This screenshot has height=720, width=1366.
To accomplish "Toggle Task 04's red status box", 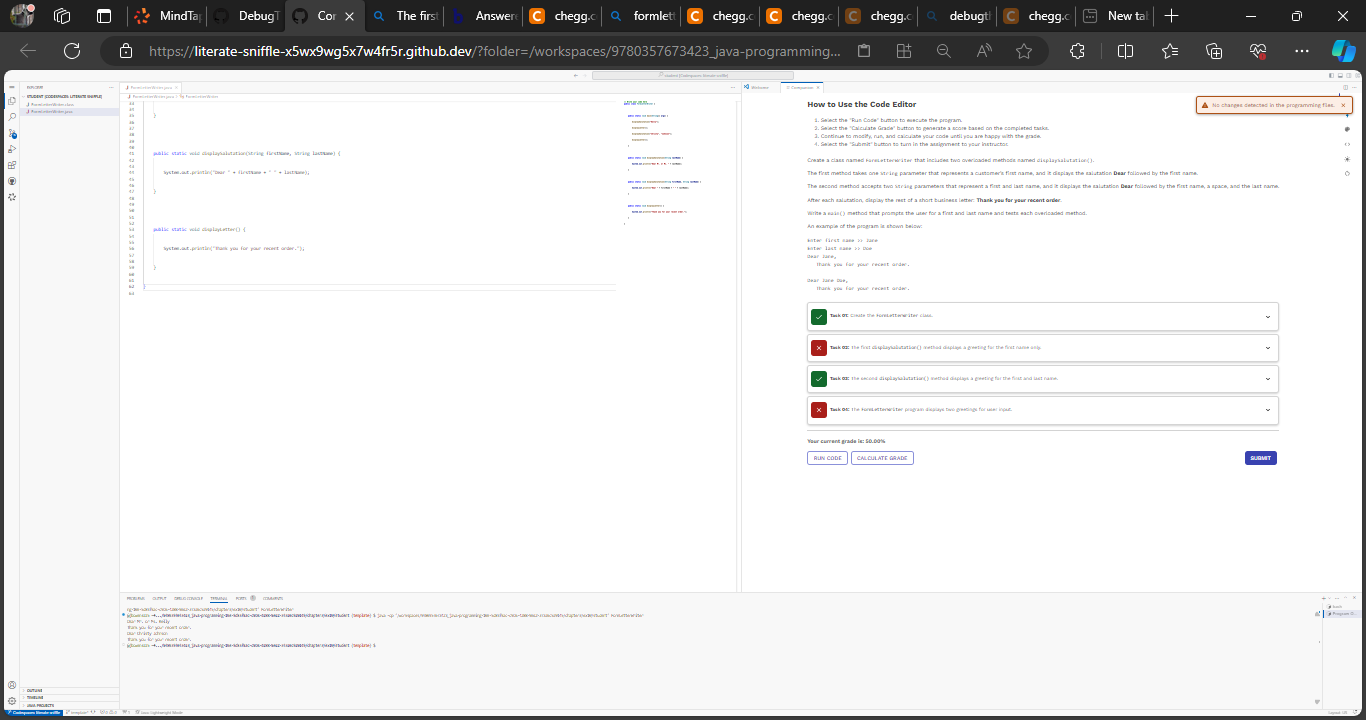I will (x=819, y=410).
